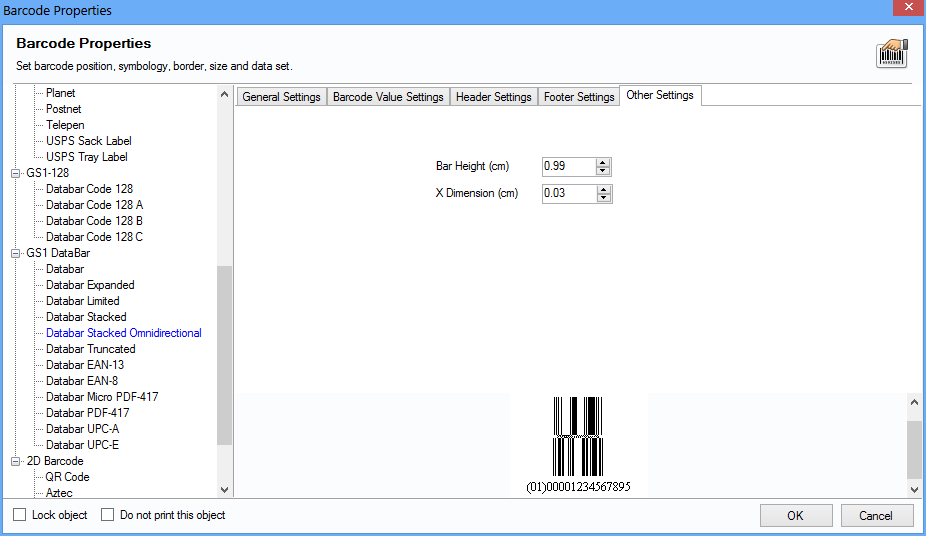This screenshot has width=926, height=536.
Task: Click the tree list scrollbar thumb
Action: point(224,355)
